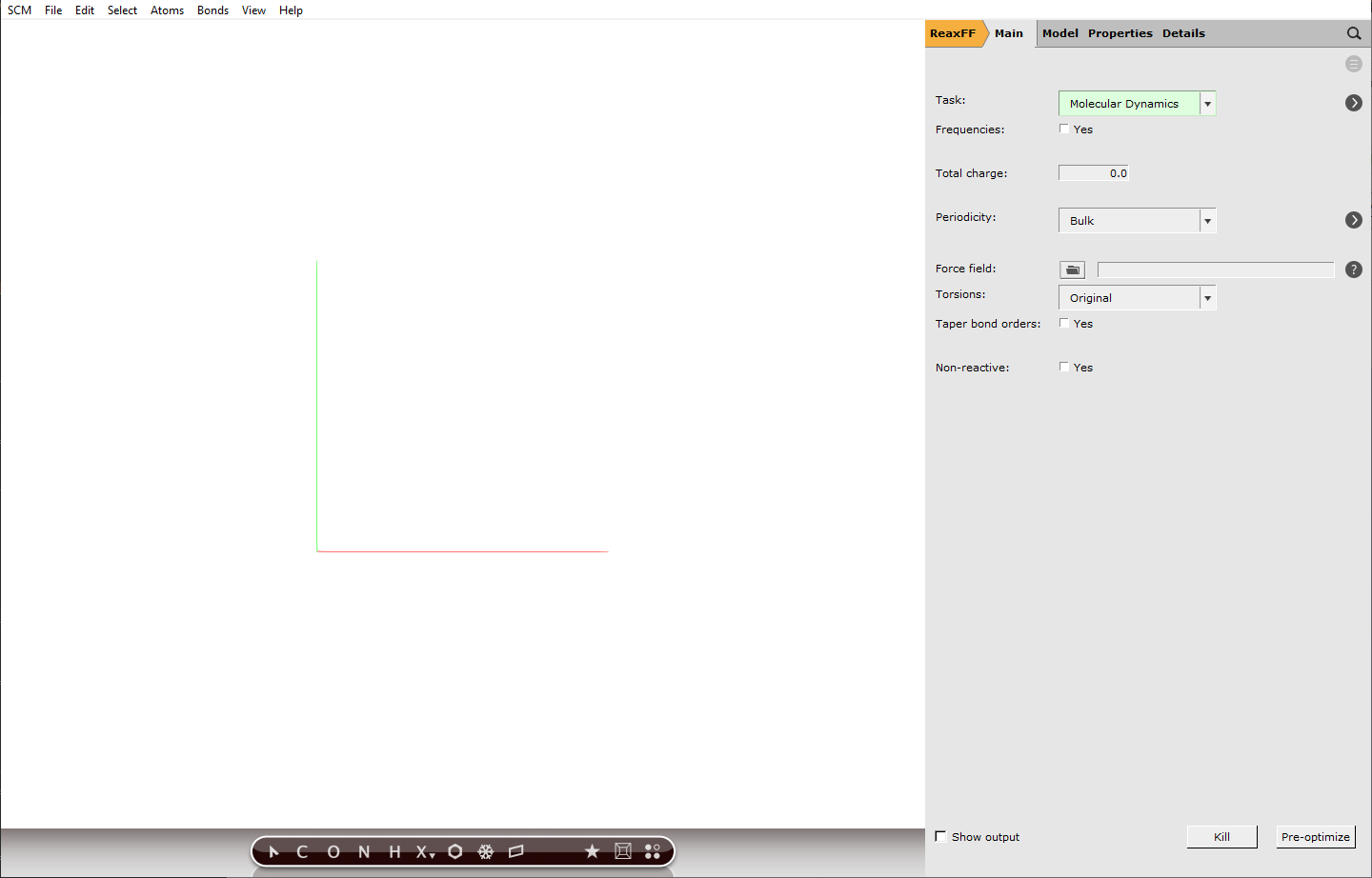
Task: Select the Carbon atom tool
Action: pos(302,851)
